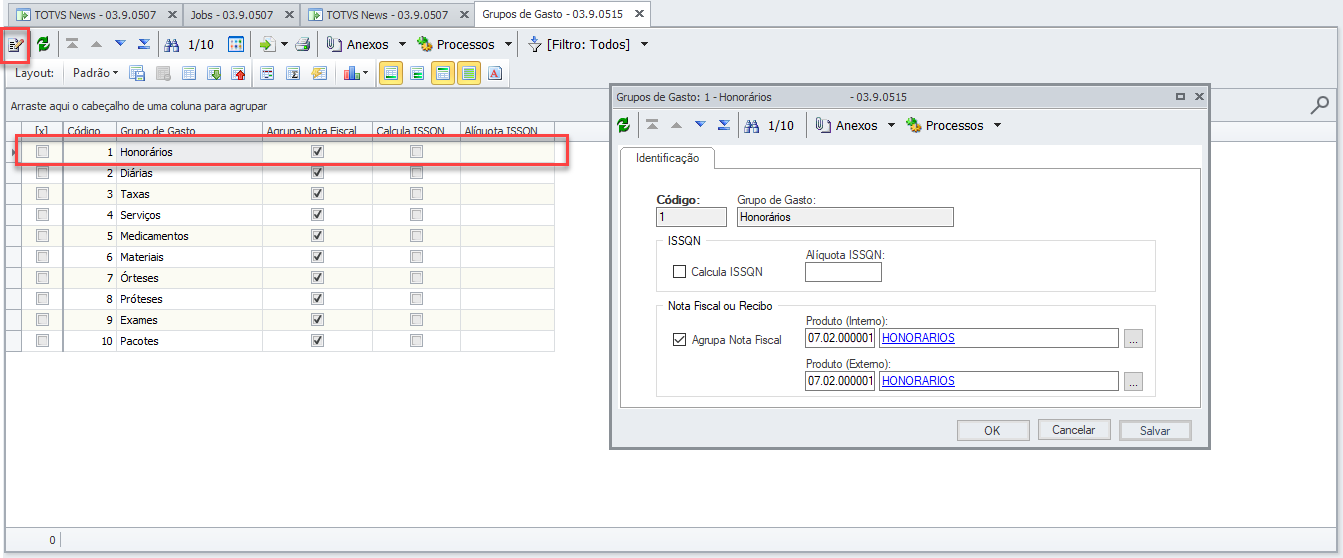Tick selection checkbox for Medicamentos row
1343x558 pixels.
click(42, 236)
